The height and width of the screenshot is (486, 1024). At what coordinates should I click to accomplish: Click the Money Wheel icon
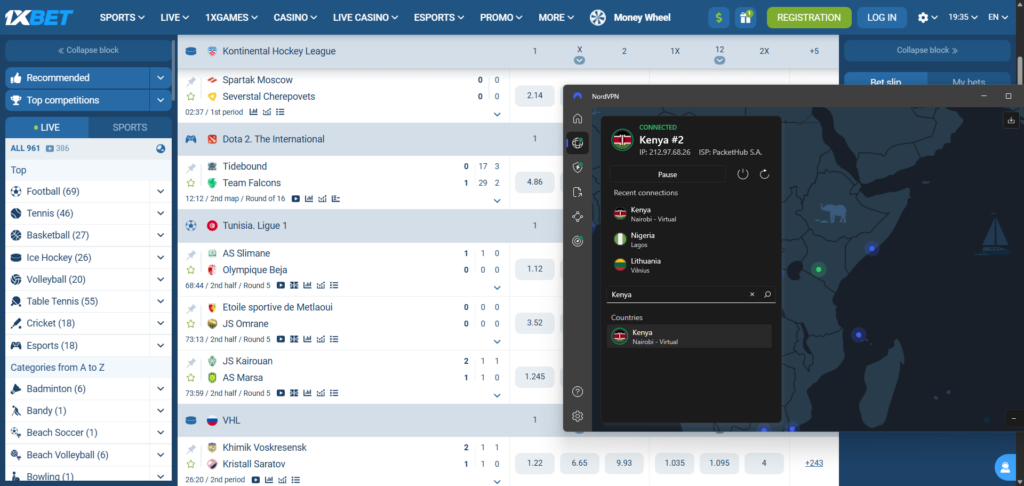[598, 18]
